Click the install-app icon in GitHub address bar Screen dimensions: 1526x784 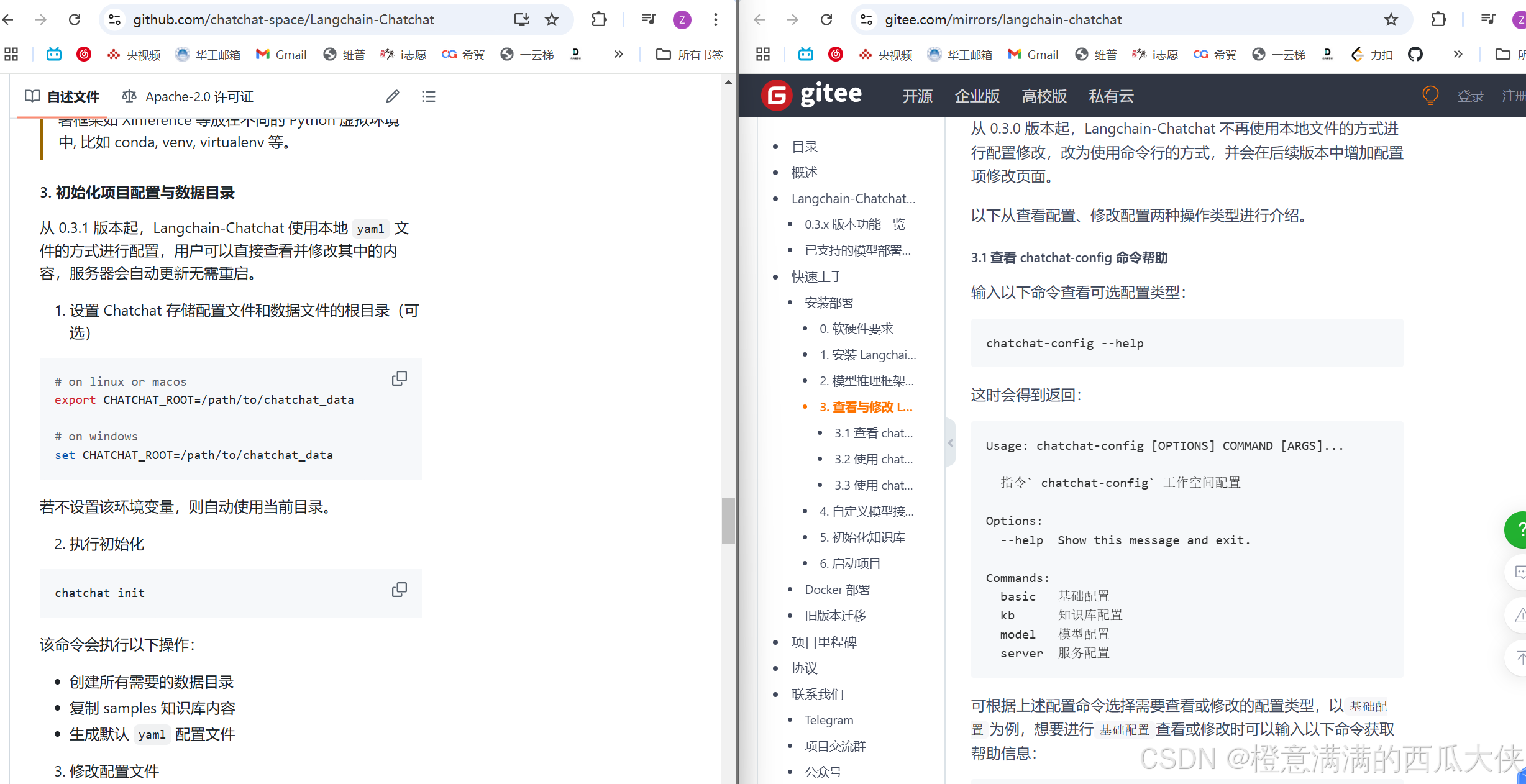(522, 19)
